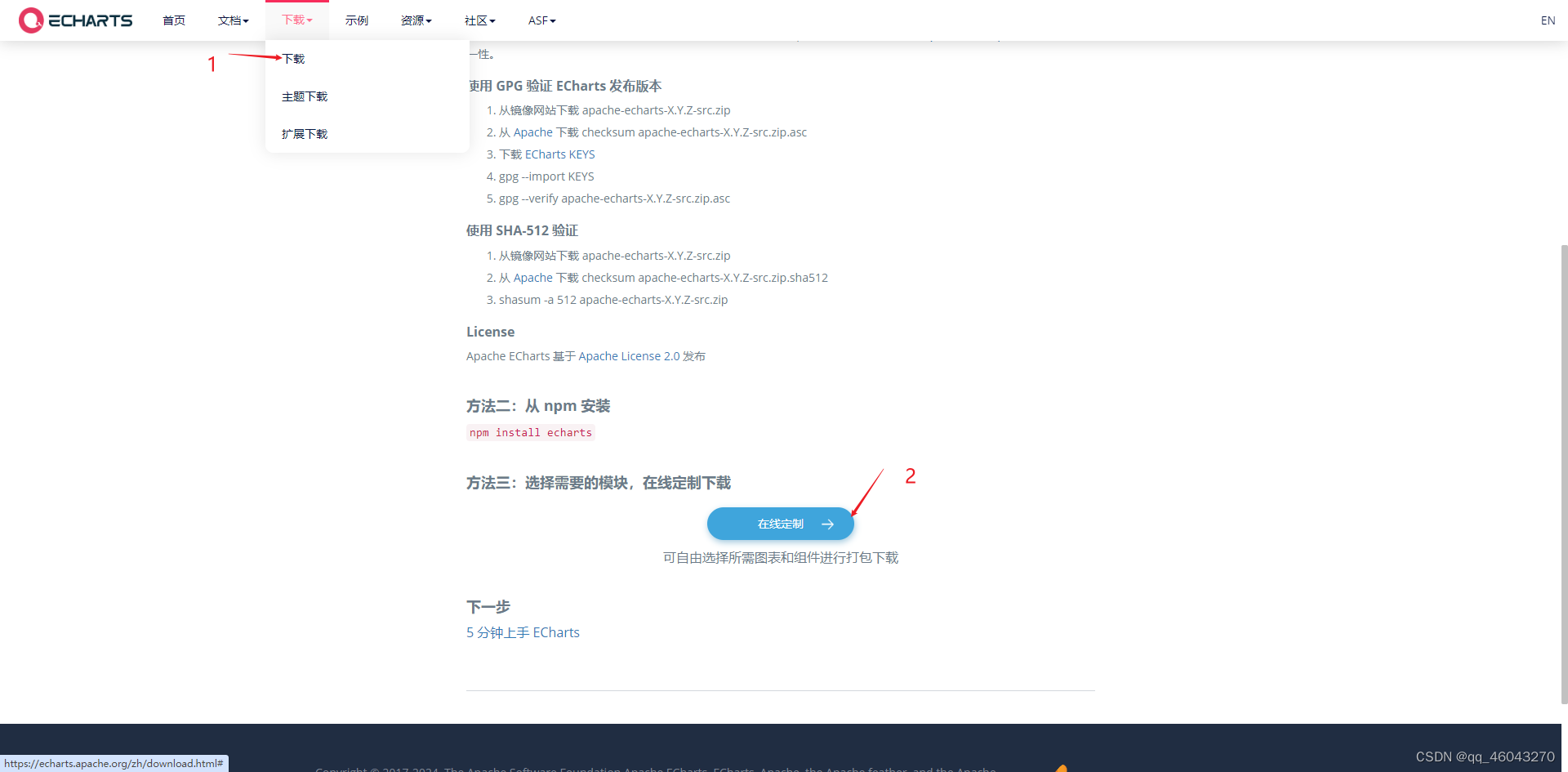Click the gpg --import KEYS step
This screenshot has width=1568, height=772.
546,176
